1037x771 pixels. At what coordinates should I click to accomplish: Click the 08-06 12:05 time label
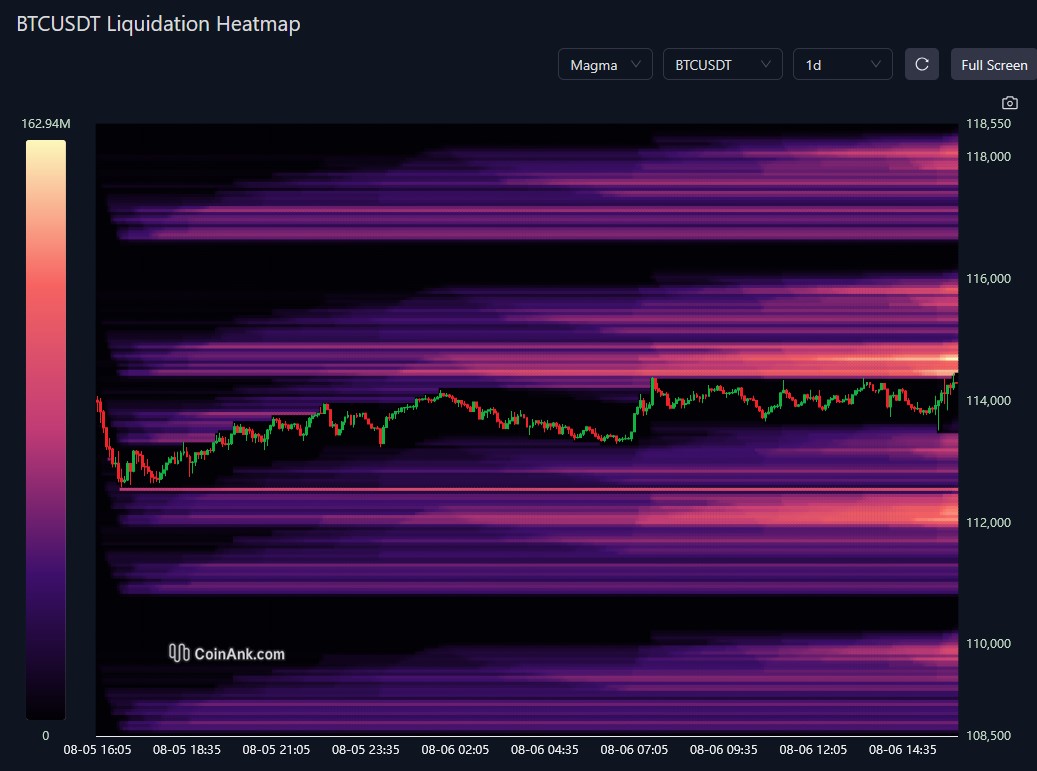click(813, 750)
